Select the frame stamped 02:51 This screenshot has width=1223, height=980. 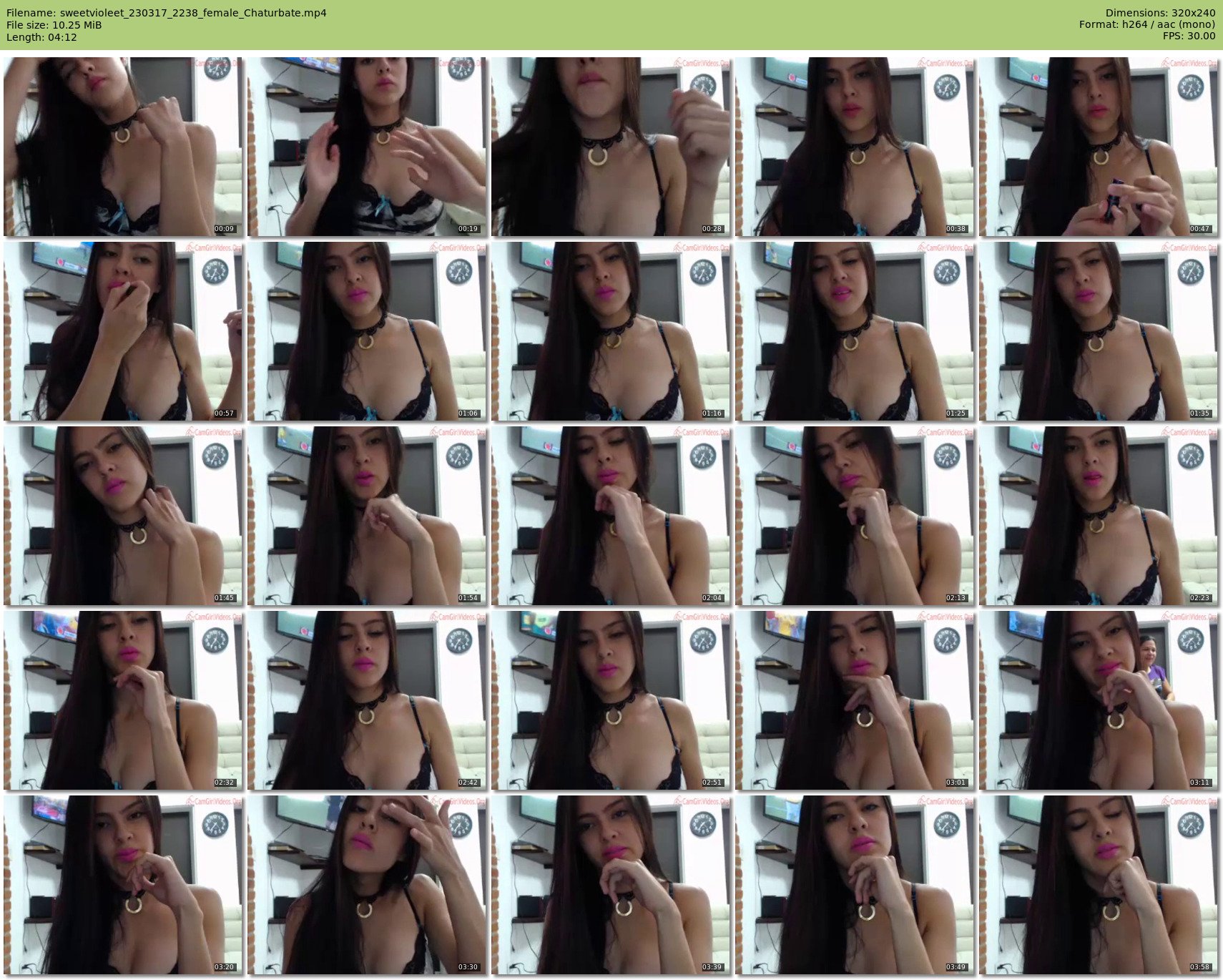pyautogui.click(x=611, y=700)
